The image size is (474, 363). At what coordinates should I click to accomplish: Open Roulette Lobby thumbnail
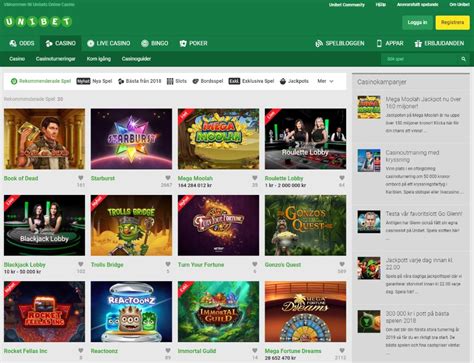(305, 139)
